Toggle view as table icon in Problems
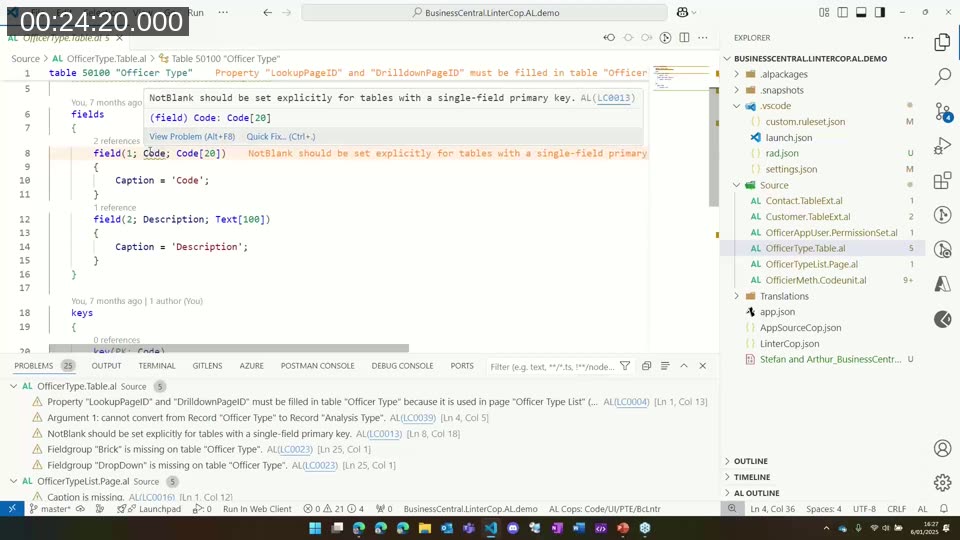 point(665,366)
